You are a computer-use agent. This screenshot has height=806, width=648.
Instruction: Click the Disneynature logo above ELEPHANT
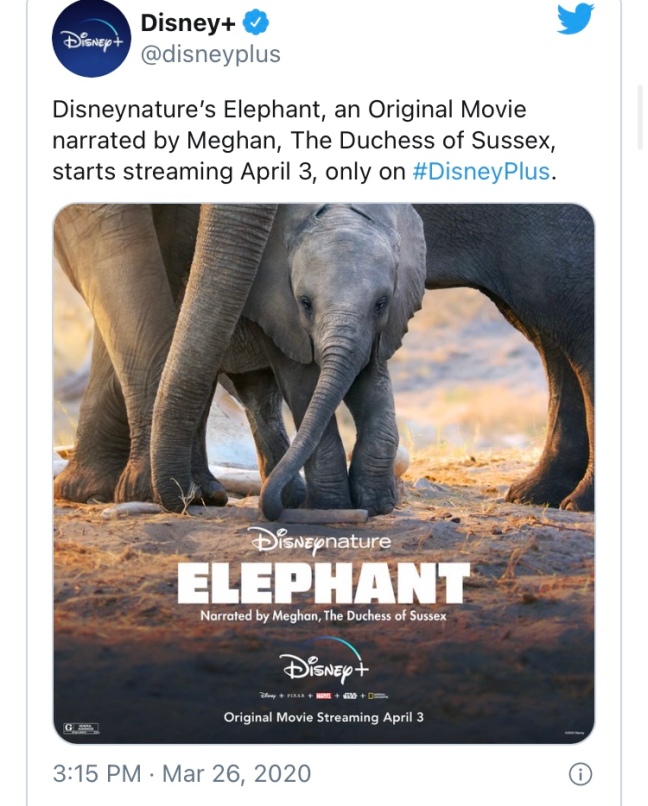click(323, 542)
